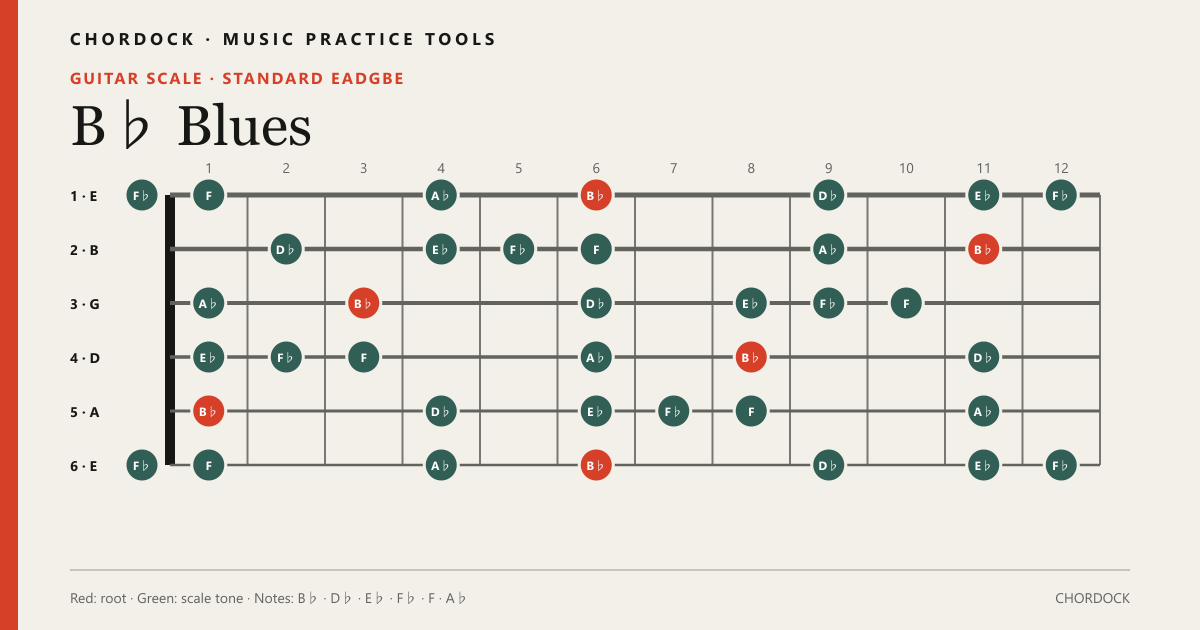The width and height of the screenshot is (1200, 630).
Task: Click the D♭ marker on the B string, fret 2
Action: click(286, 249)
